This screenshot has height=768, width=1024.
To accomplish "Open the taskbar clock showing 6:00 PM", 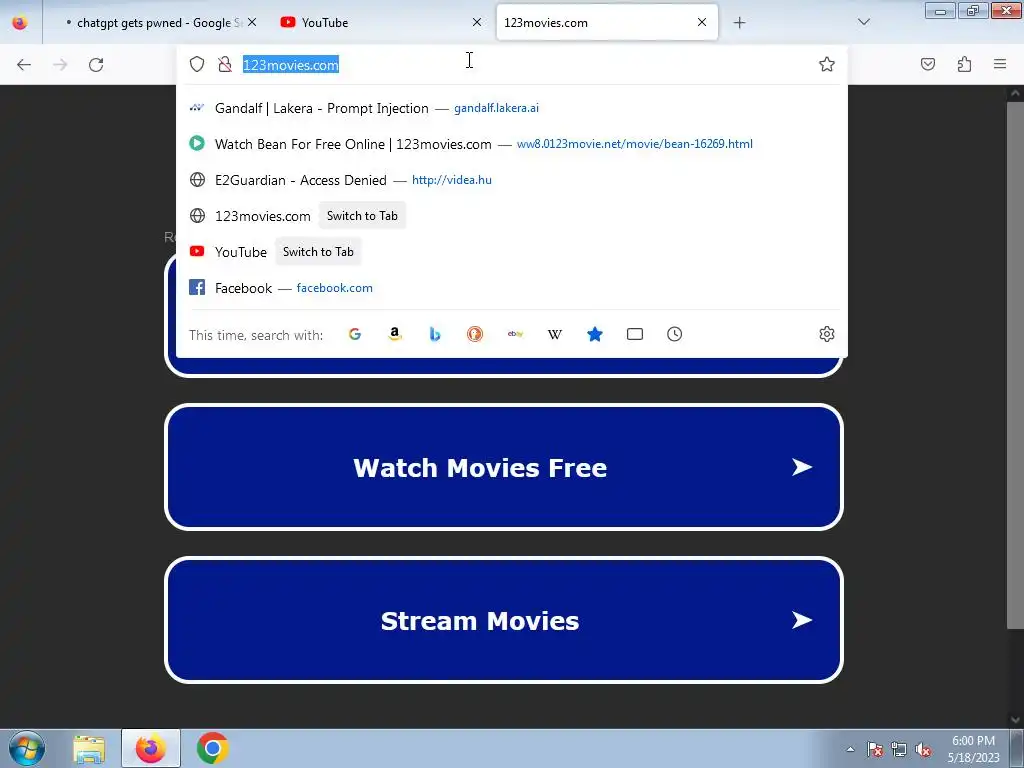I will (x=973, y=749).
